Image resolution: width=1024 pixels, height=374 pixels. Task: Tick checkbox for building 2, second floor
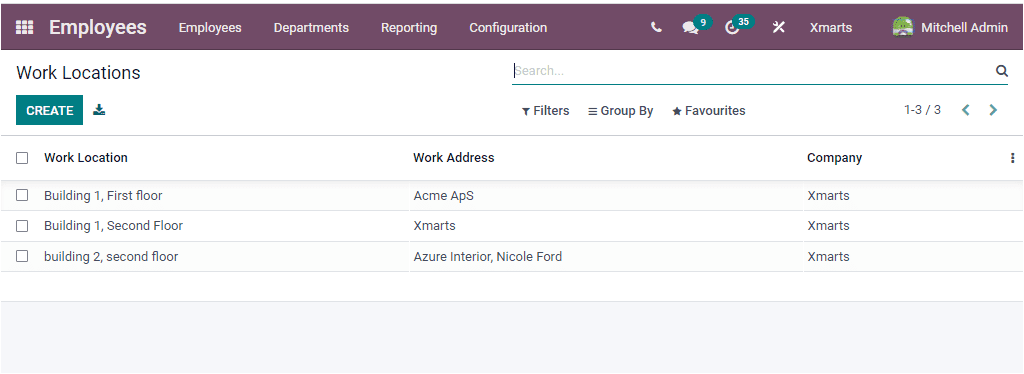point(22,257)
